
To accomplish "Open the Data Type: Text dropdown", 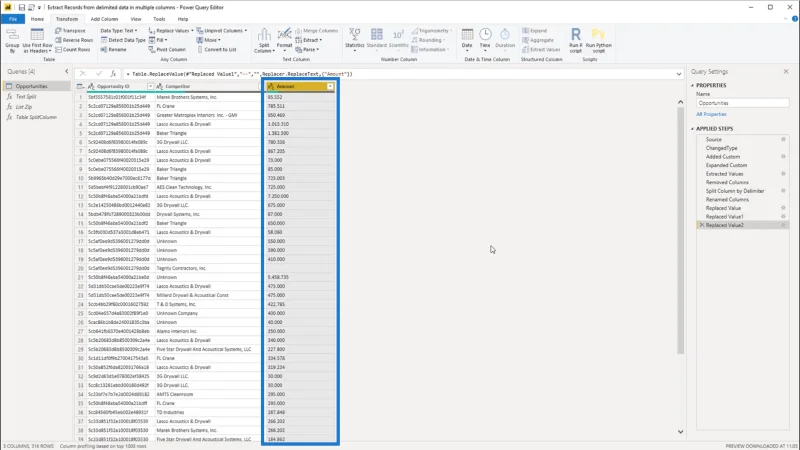I will click(118, 31).
